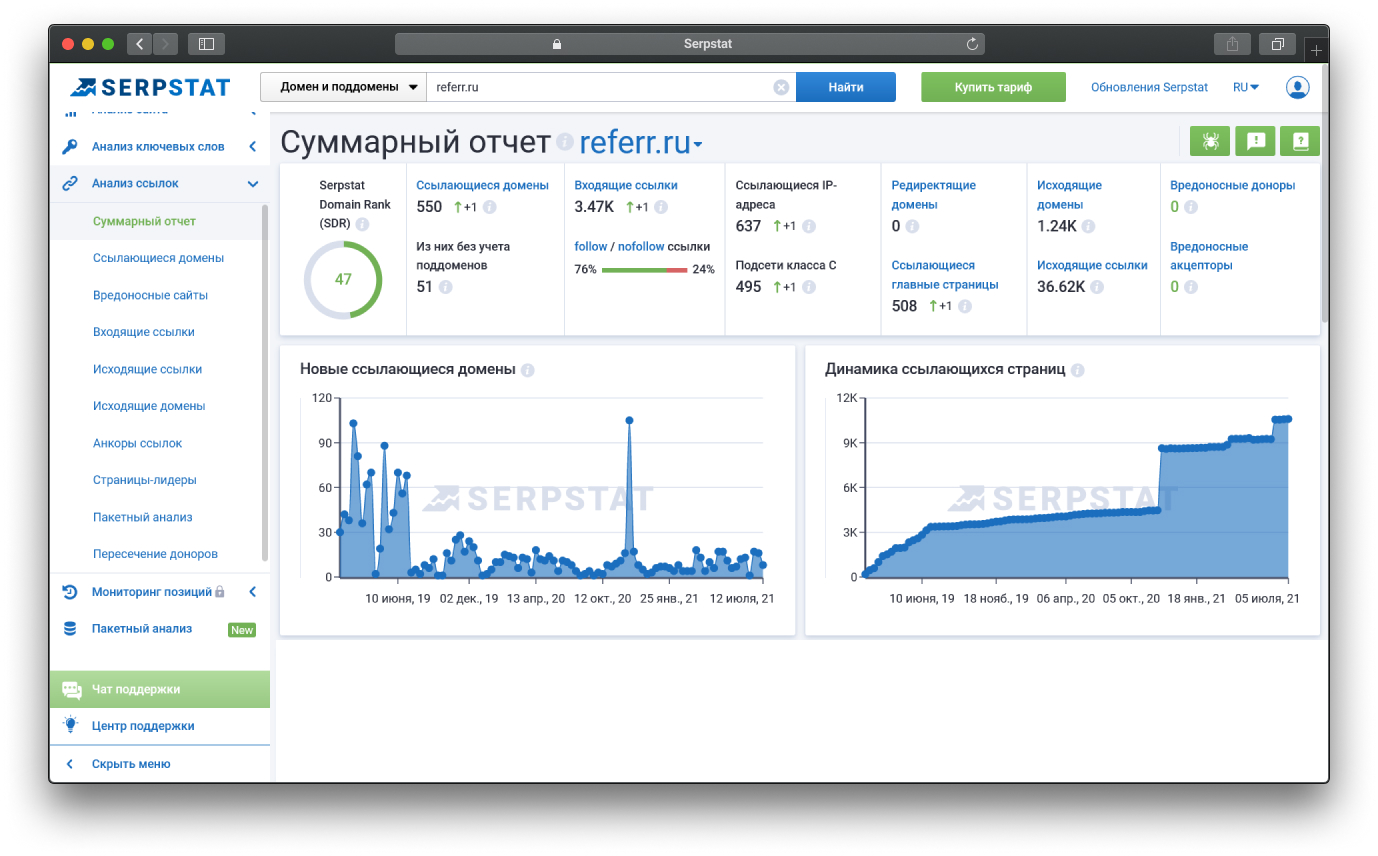
Task: Click info icon beside Новые ссылающиеся домены title
Action: [x=528, y=370]
